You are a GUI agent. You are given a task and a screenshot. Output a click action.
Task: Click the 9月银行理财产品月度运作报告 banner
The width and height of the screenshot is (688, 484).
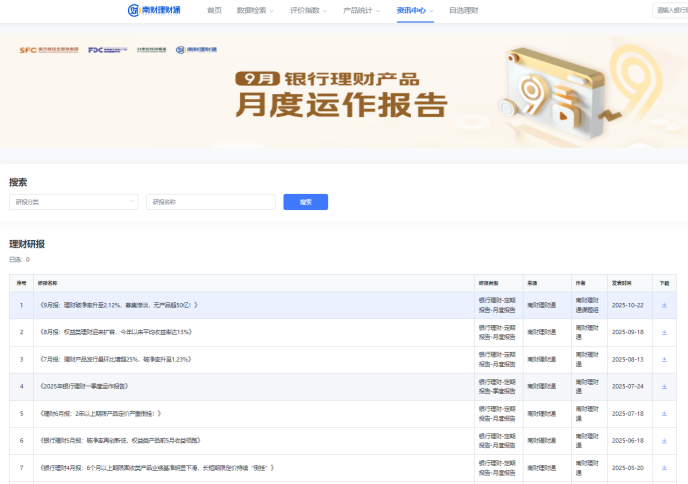point(344,92)
